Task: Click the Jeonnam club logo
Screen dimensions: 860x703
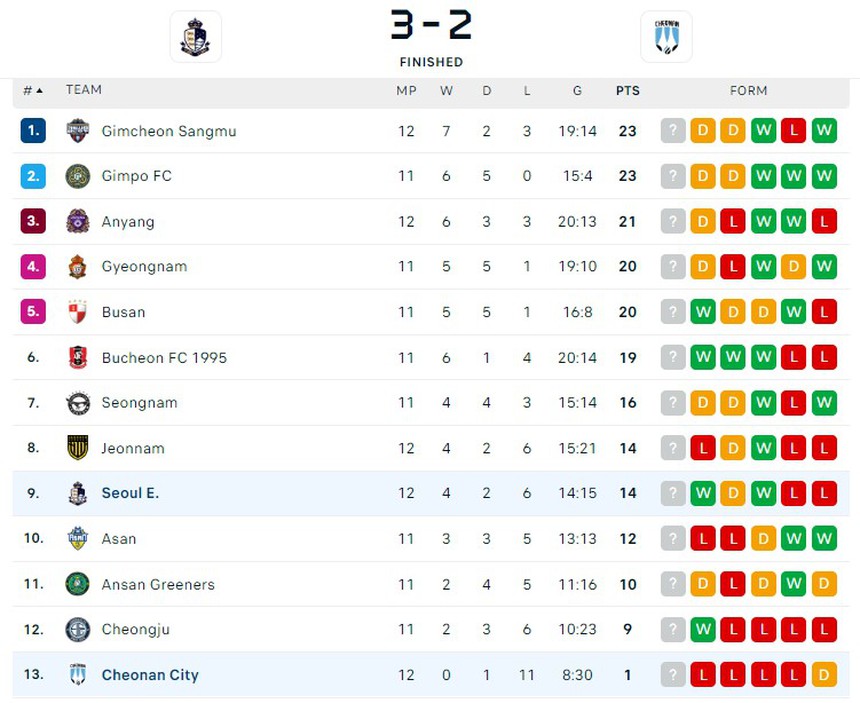Action: click(78, 448)
